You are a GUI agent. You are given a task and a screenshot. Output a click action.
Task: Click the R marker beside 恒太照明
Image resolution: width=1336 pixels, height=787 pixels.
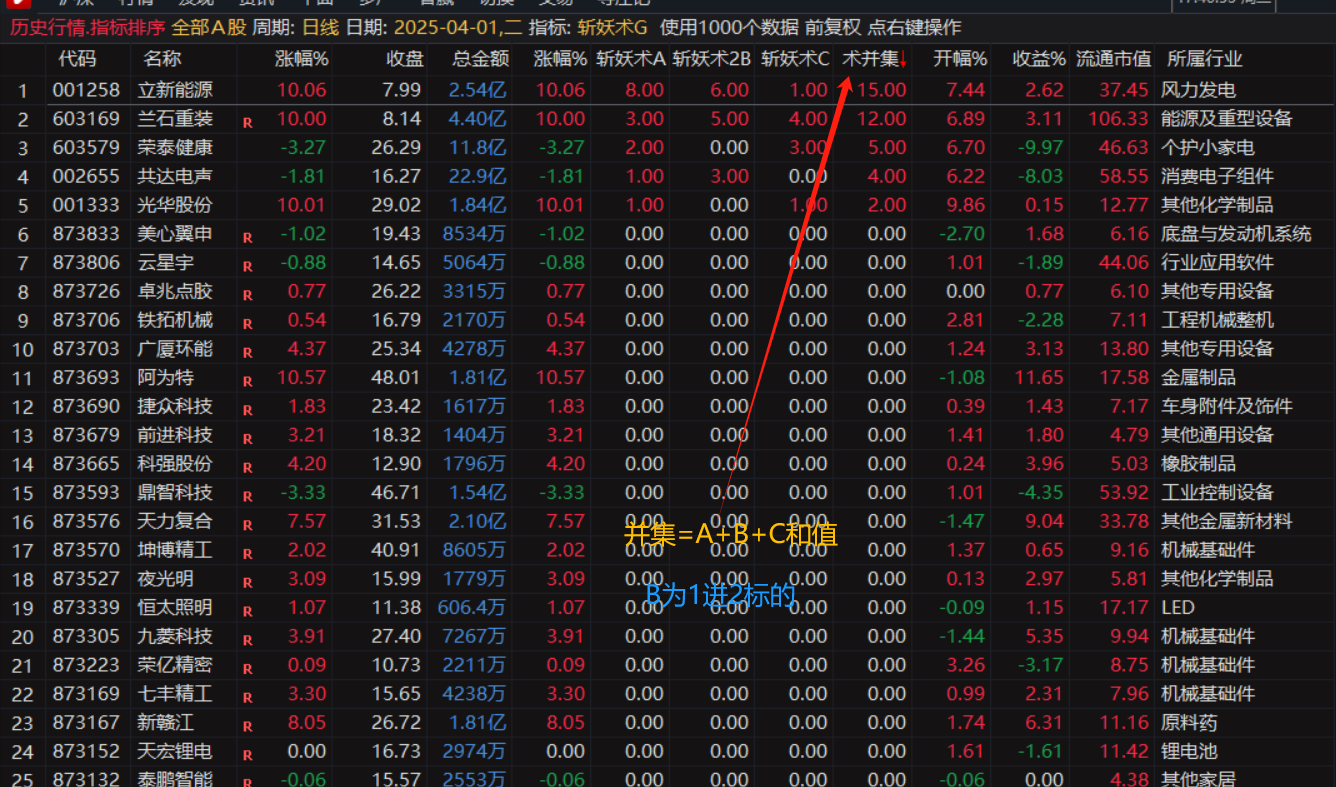[x=247, y=611]
